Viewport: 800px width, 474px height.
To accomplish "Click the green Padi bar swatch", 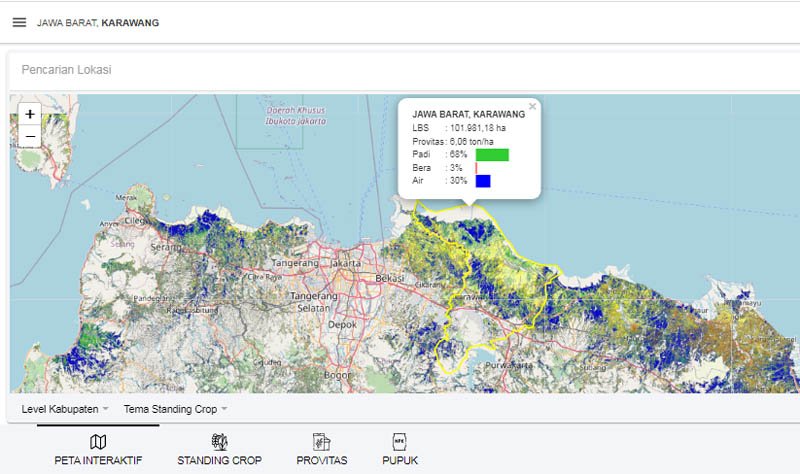I will click(492, 155).
